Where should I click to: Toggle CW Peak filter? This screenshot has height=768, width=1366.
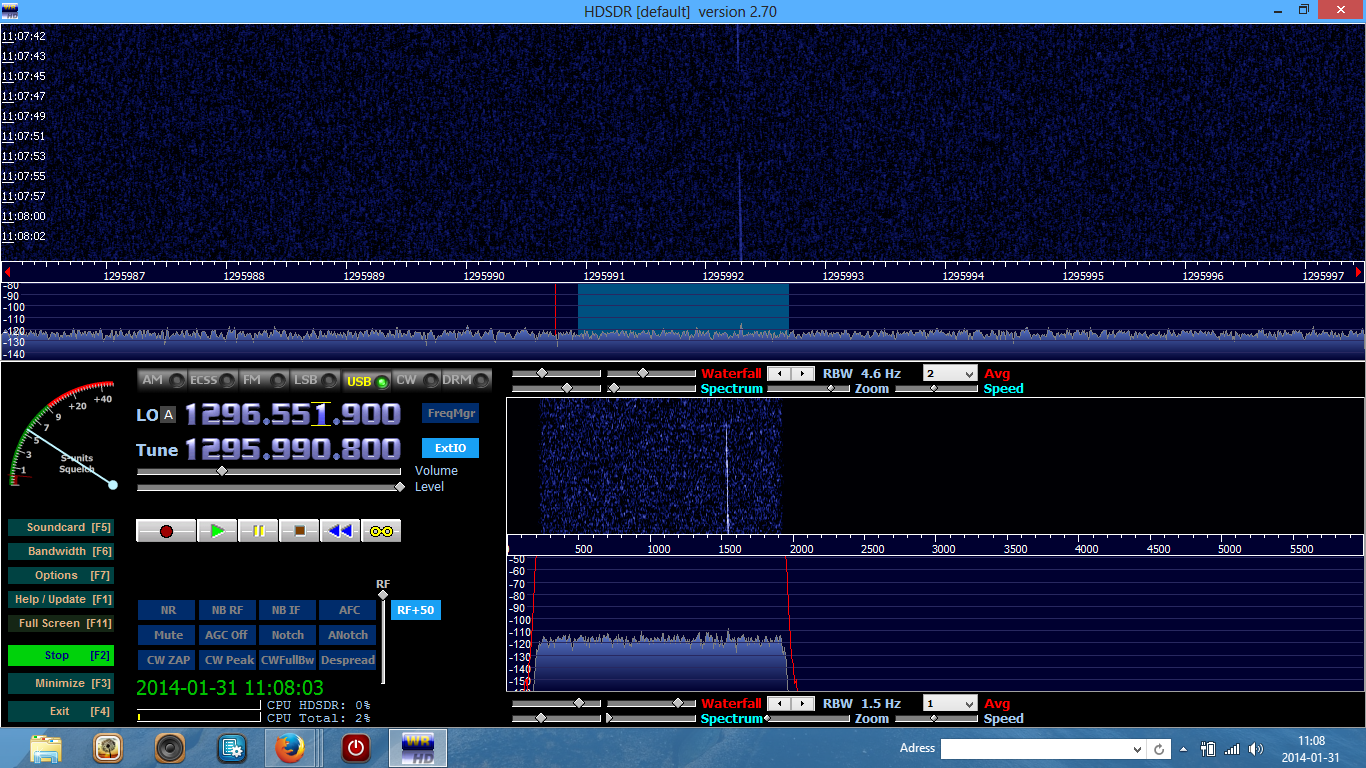click(x=228, y=660)
